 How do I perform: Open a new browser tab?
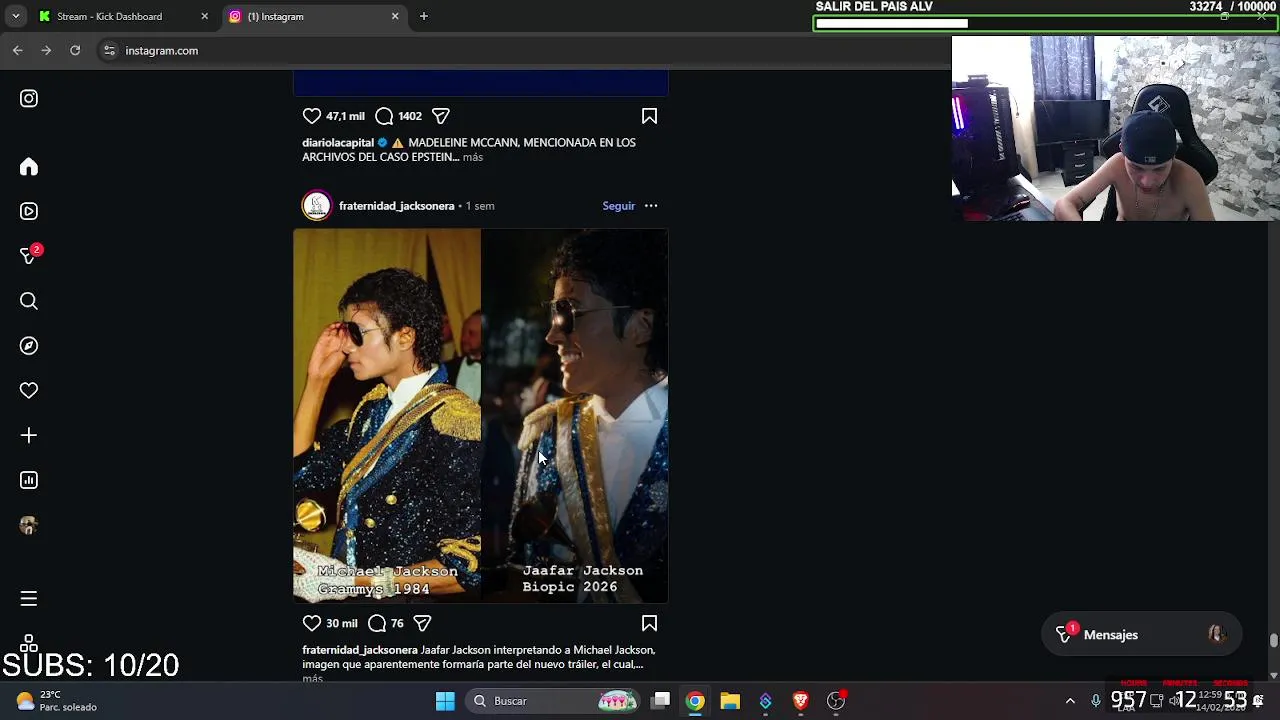(424, 16)
